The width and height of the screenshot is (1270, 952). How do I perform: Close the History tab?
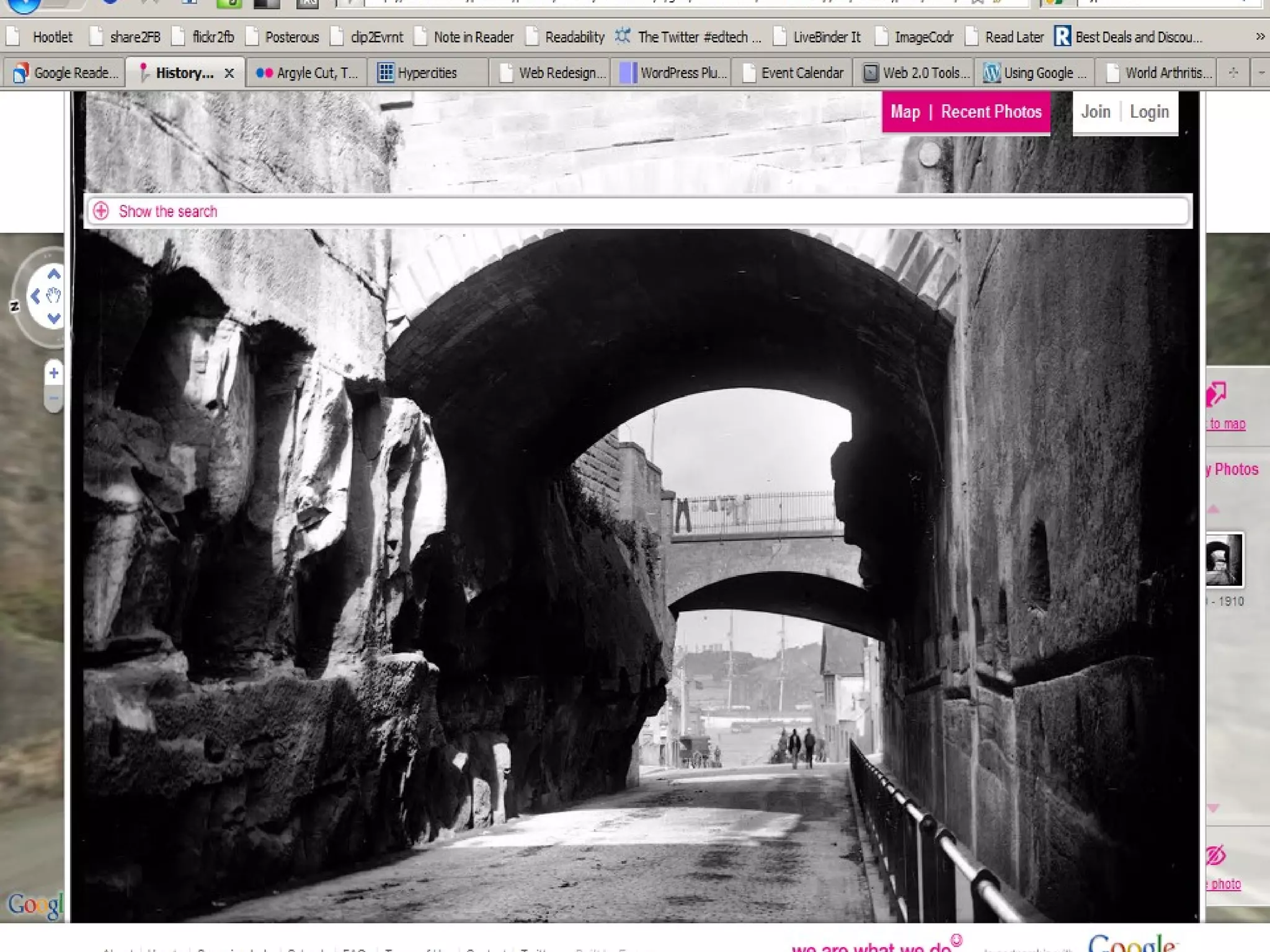click(x=229, y=73)
